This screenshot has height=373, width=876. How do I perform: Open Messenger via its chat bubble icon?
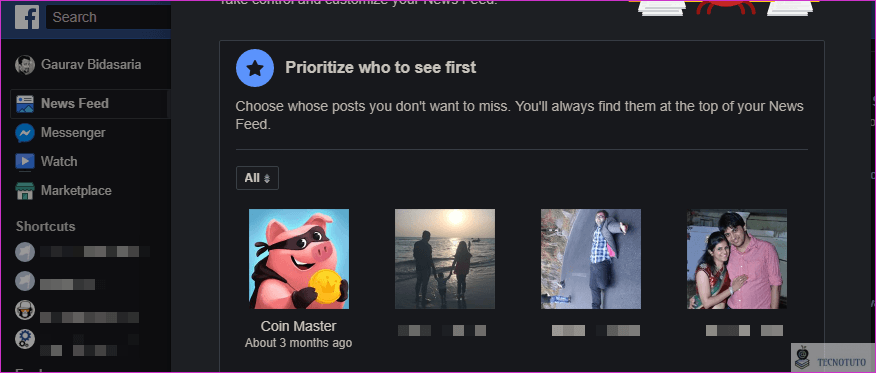pyautogui.click(x=25, y=133)
